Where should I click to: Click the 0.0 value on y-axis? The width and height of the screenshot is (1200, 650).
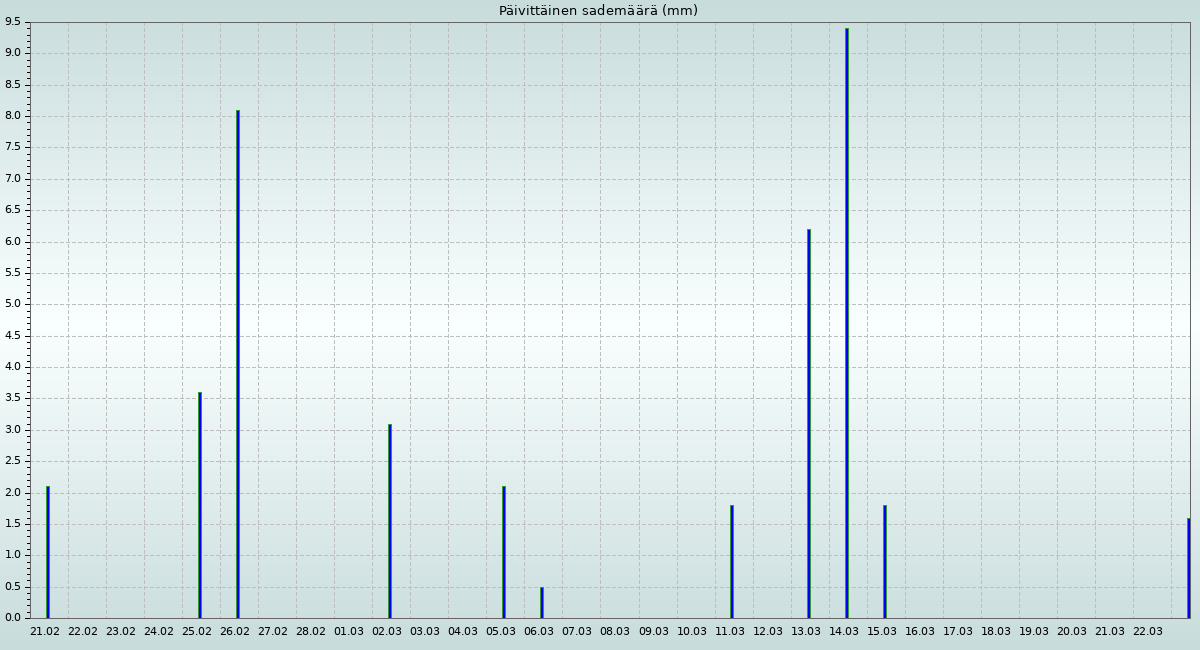12,617
